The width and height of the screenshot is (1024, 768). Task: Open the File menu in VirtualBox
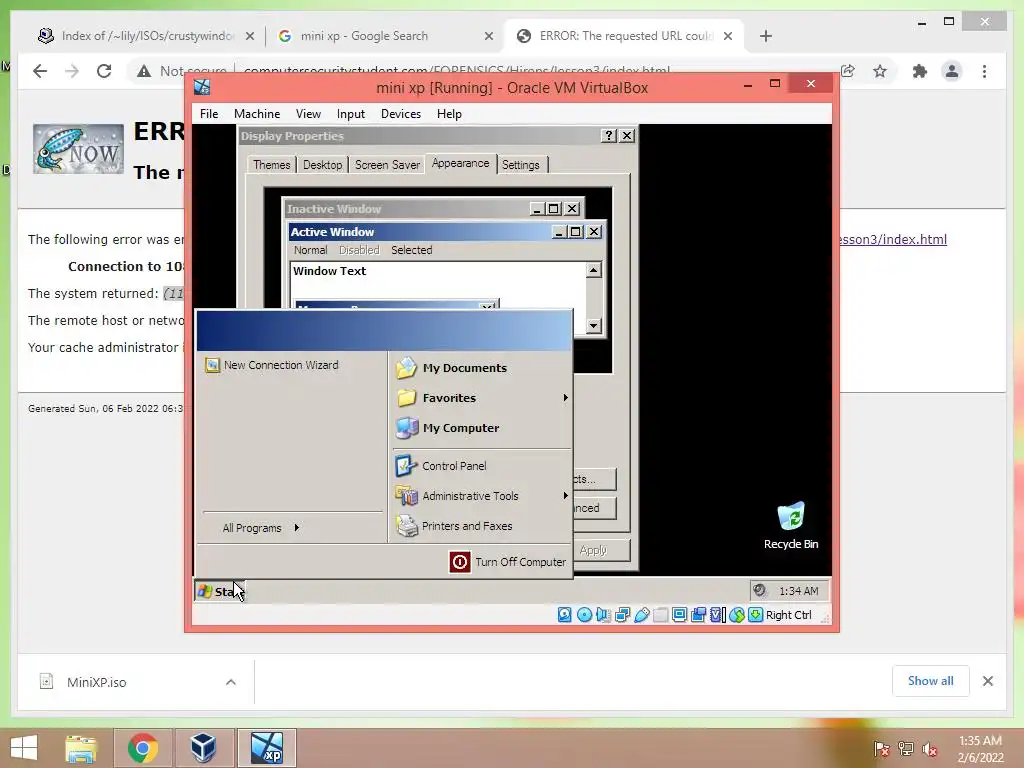coord(209,114)
